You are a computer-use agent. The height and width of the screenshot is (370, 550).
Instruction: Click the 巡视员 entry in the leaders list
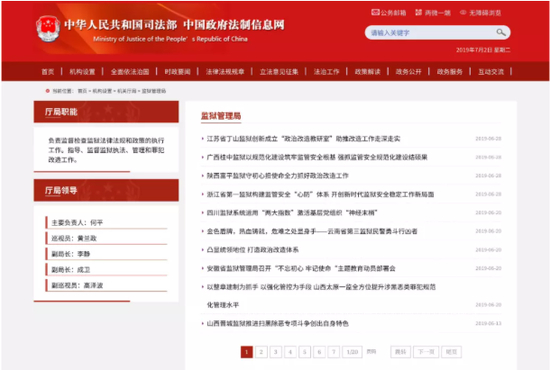click(x=107, y=238)
